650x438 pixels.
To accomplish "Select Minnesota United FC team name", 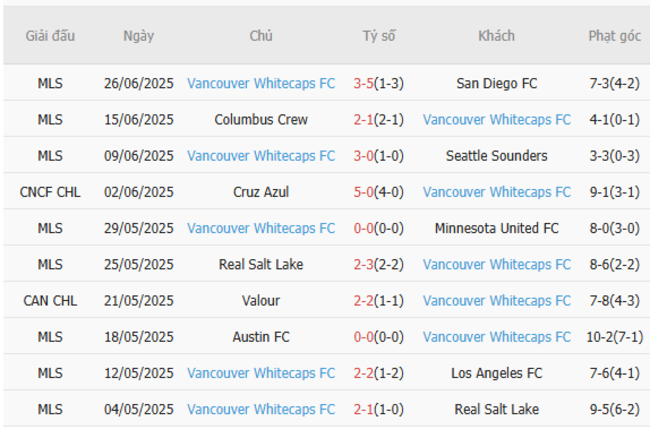I will [496, 228].
